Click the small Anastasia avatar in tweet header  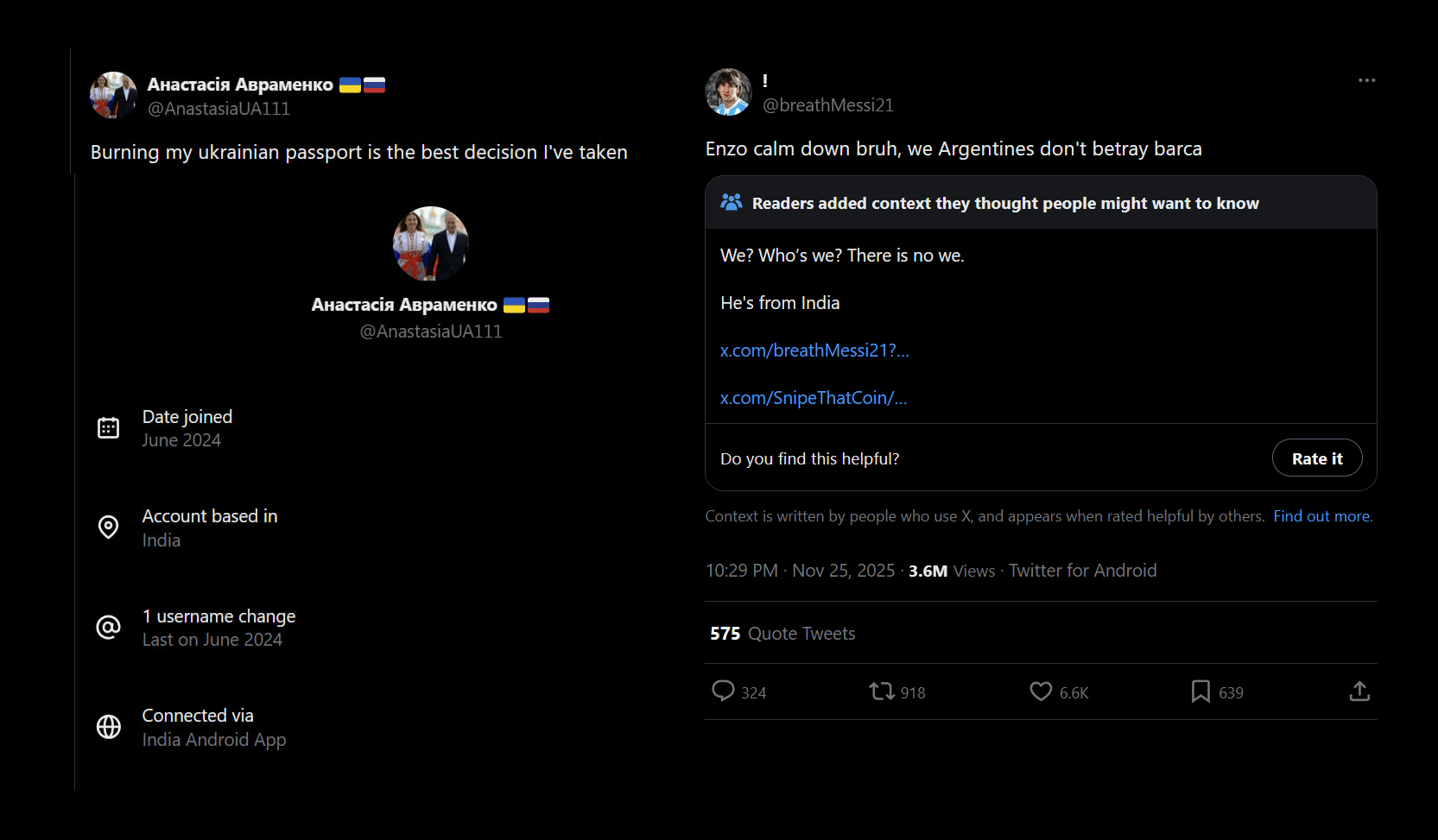[x=113, y=95]
